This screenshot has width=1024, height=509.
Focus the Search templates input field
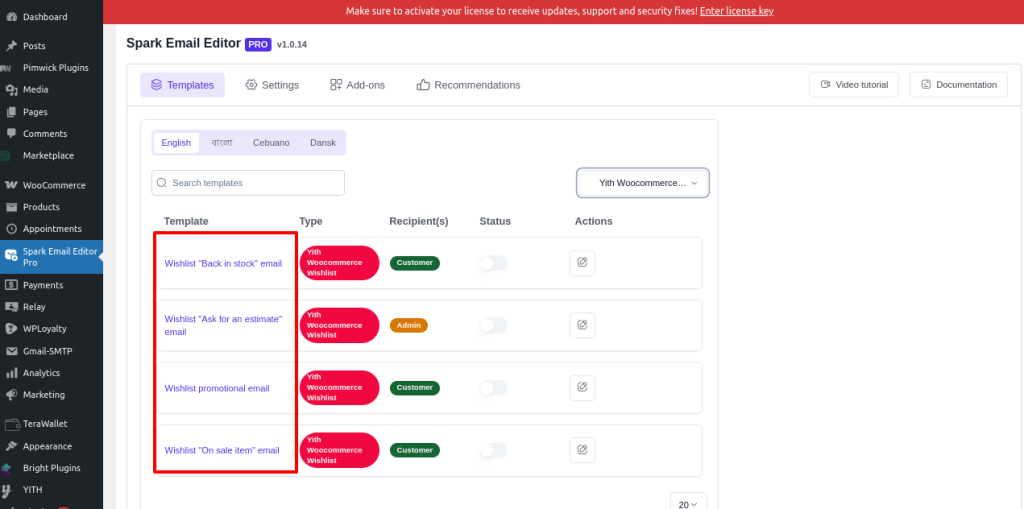pos(248,183)
